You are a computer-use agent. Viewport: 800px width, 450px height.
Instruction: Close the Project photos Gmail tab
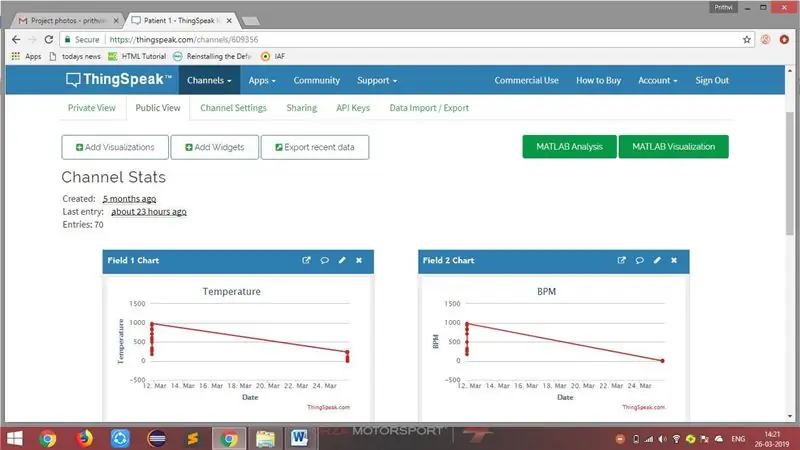[116, 20]
